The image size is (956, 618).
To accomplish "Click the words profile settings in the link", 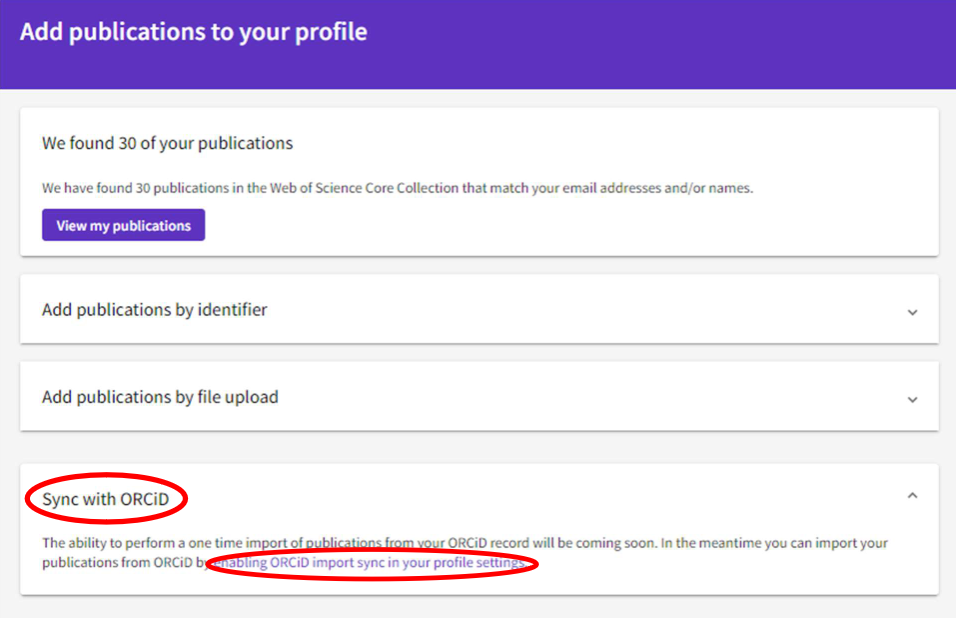I will (x=484, y=563).
